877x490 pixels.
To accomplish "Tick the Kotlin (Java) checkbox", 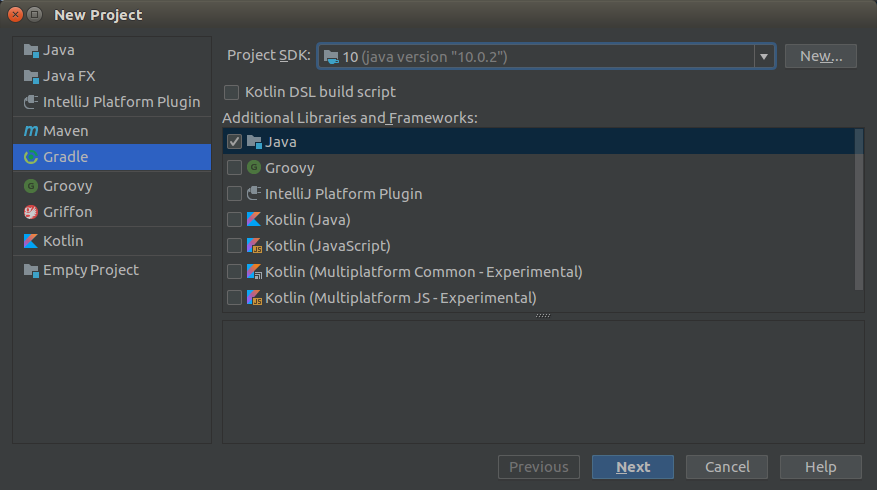I will pos(234,220).
